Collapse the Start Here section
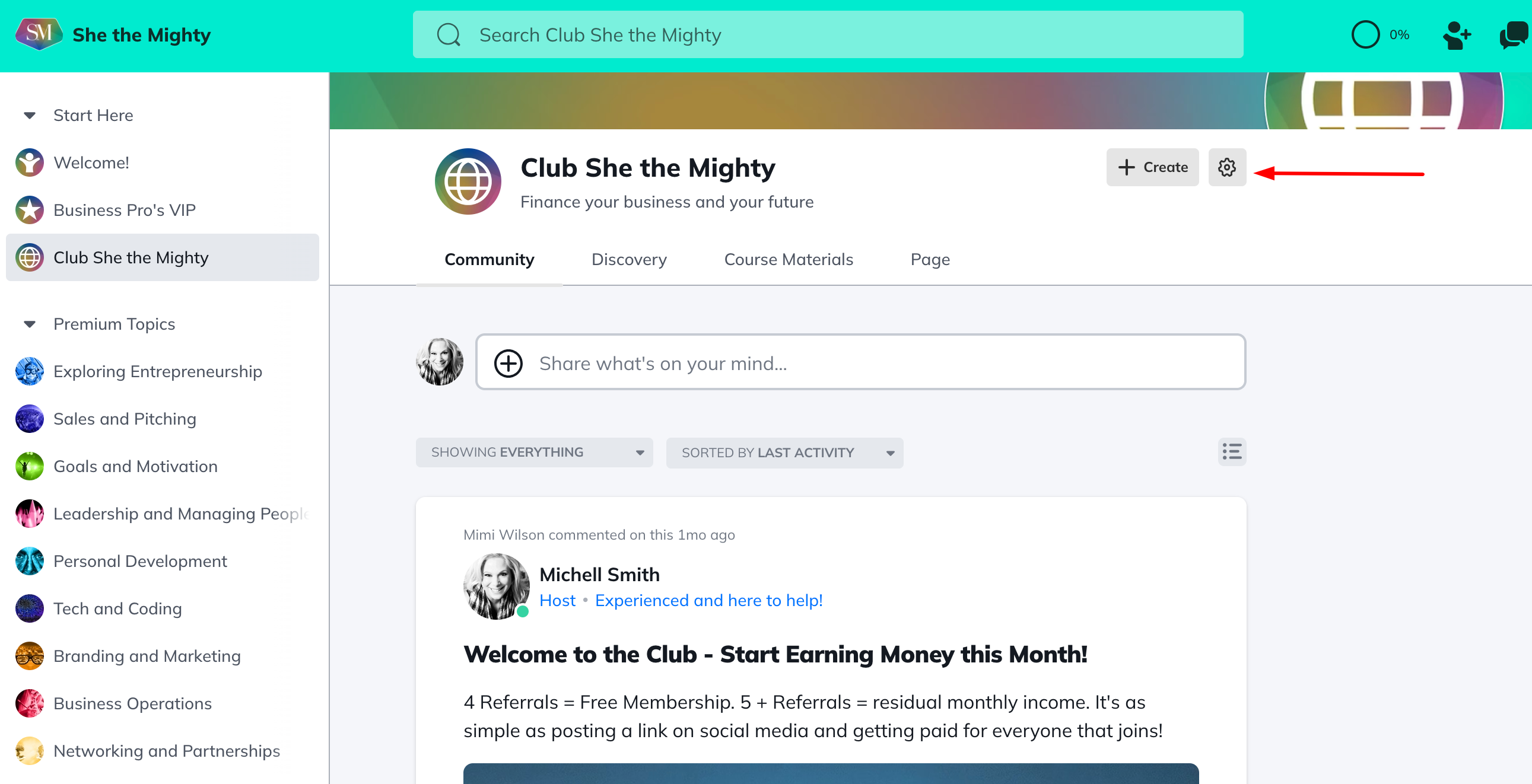Image resolution: width=1532 pixels, height=784 pixels. tap(30, 115)
